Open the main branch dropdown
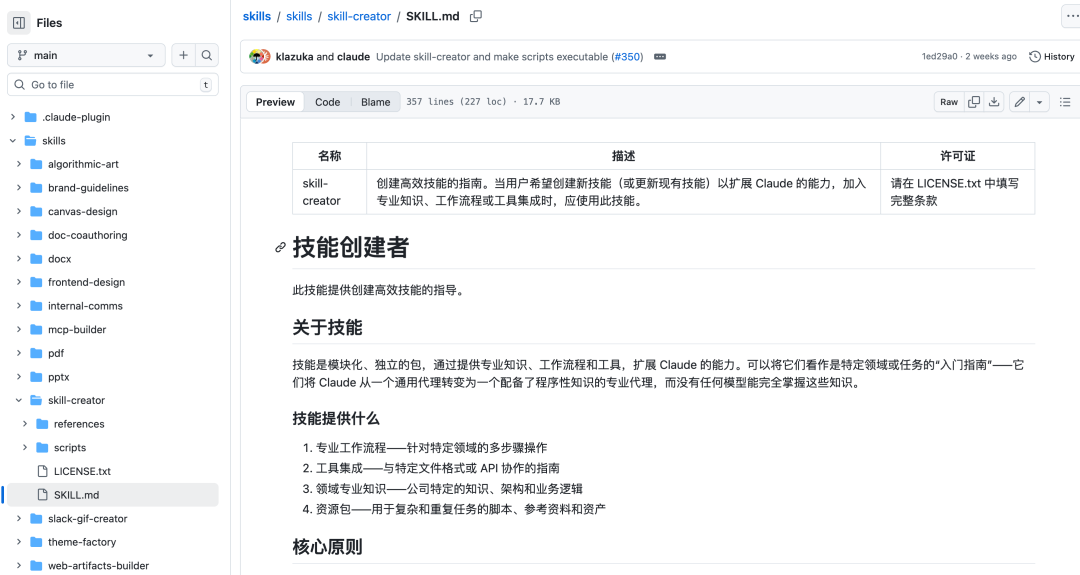The width and height of the screenshot is (1080, 575). pos(86,56)
